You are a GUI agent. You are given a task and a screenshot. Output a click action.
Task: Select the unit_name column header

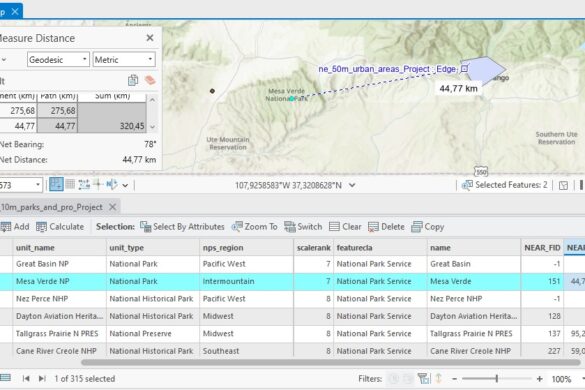[59, 247]
